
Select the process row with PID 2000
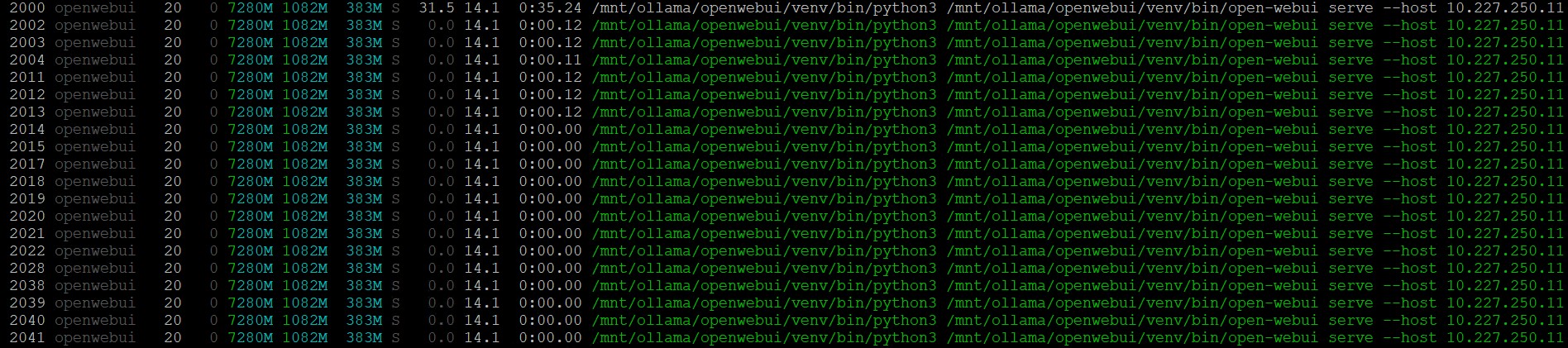point(27,7)
